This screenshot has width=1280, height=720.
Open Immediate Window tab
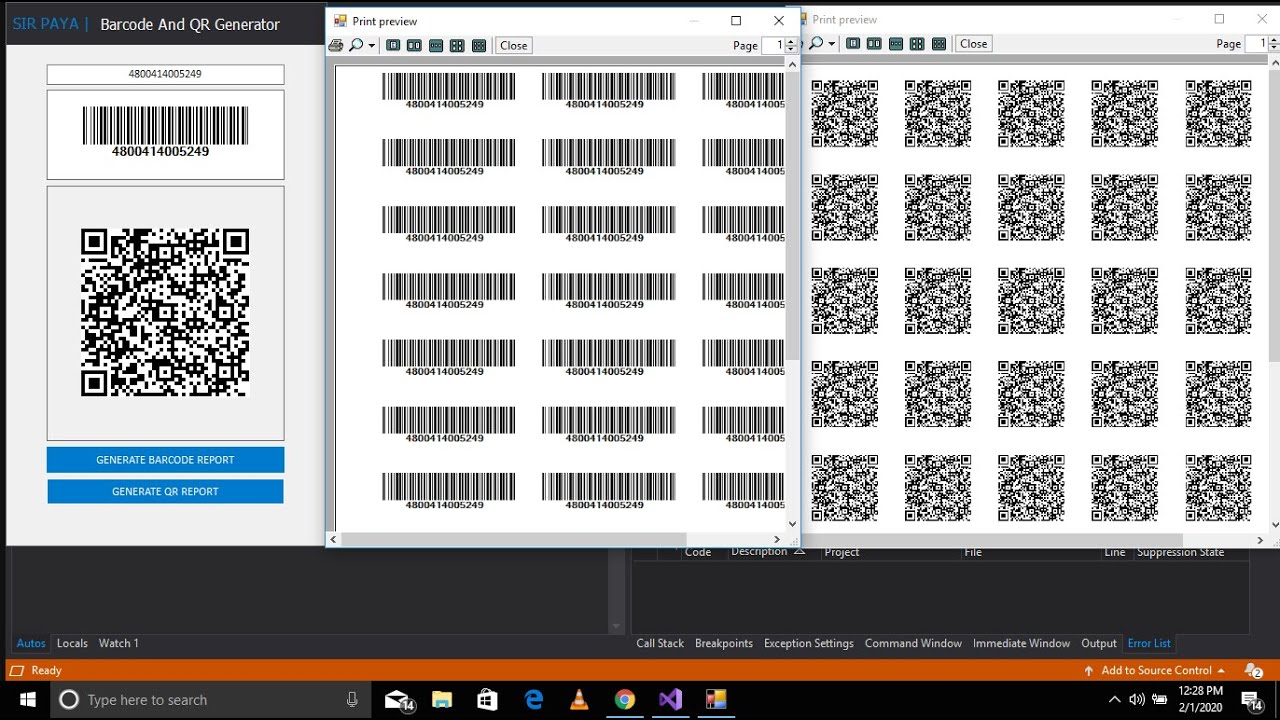(x=1021, y=643)
